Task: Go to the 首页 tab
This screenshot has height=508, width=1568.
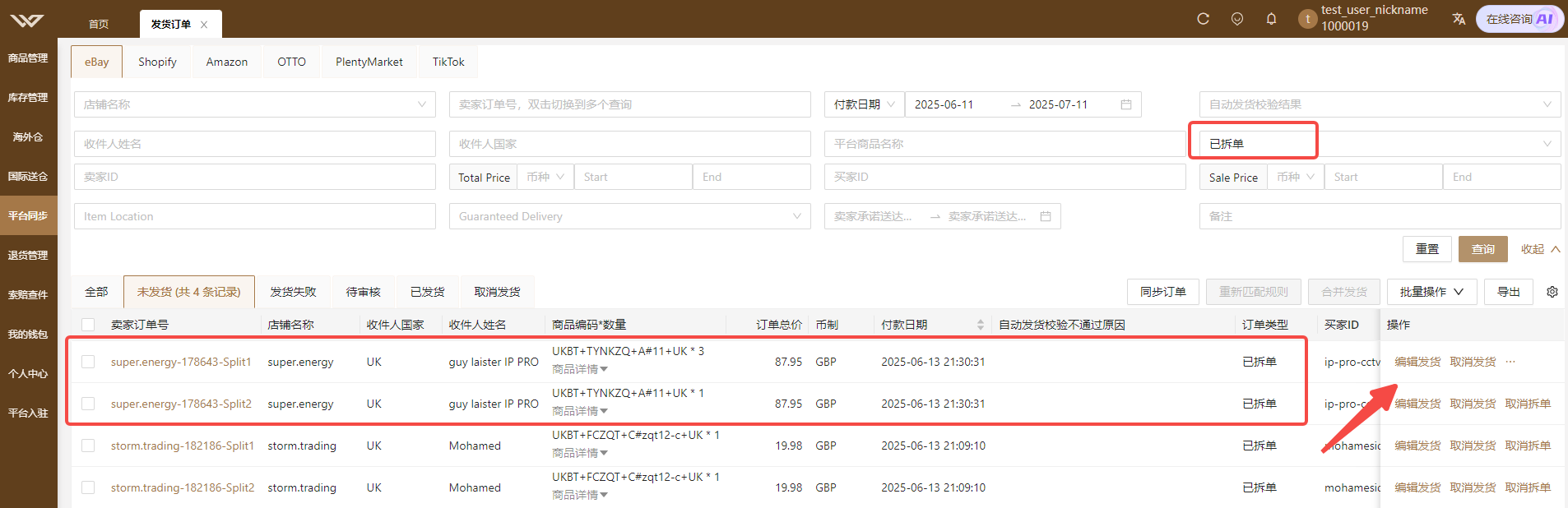Action: [x=99, y=24]
